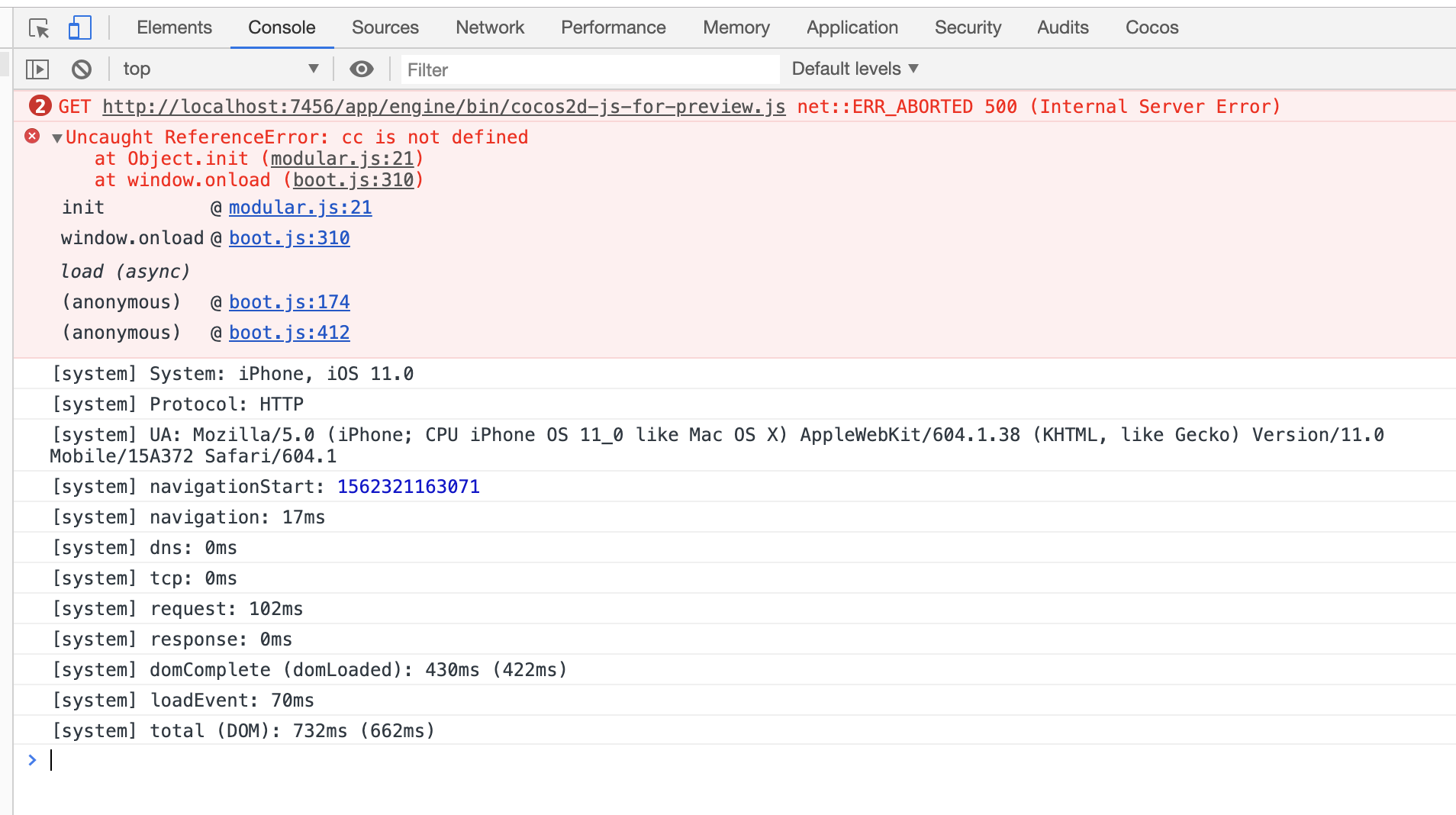Click the boot.js:412 source link
This screenshot has height=815, width=1456.
[289, 333]
